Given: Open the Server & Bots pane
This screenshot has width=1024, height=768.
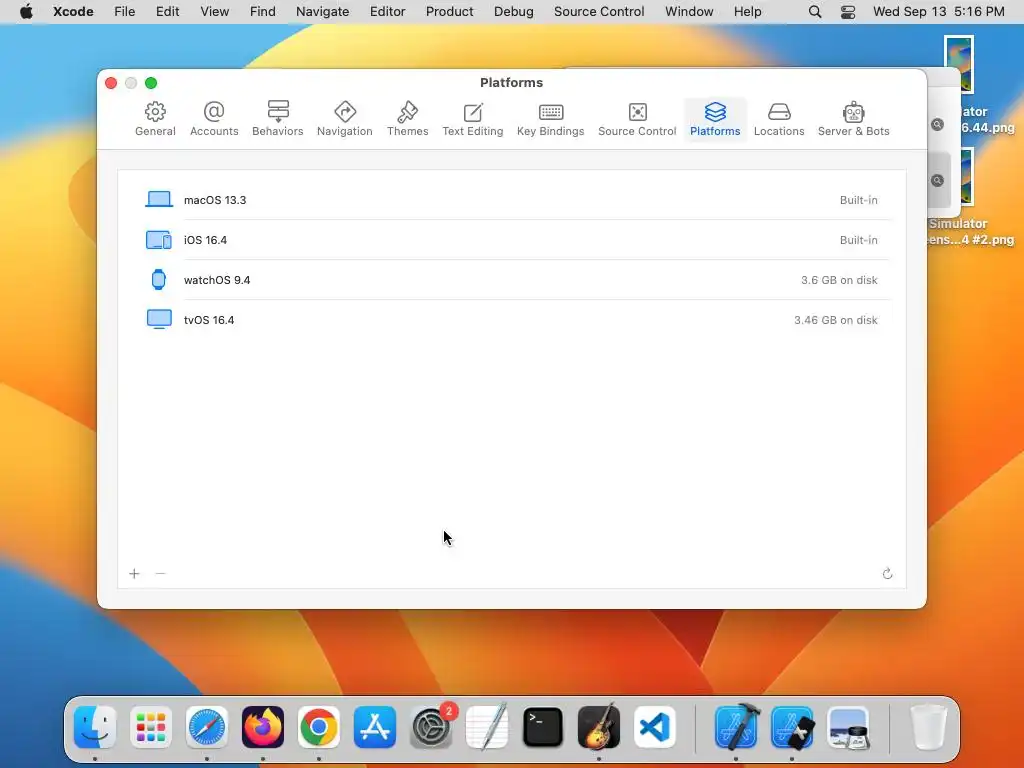Looking at the screenshot, I should point(853,119).
